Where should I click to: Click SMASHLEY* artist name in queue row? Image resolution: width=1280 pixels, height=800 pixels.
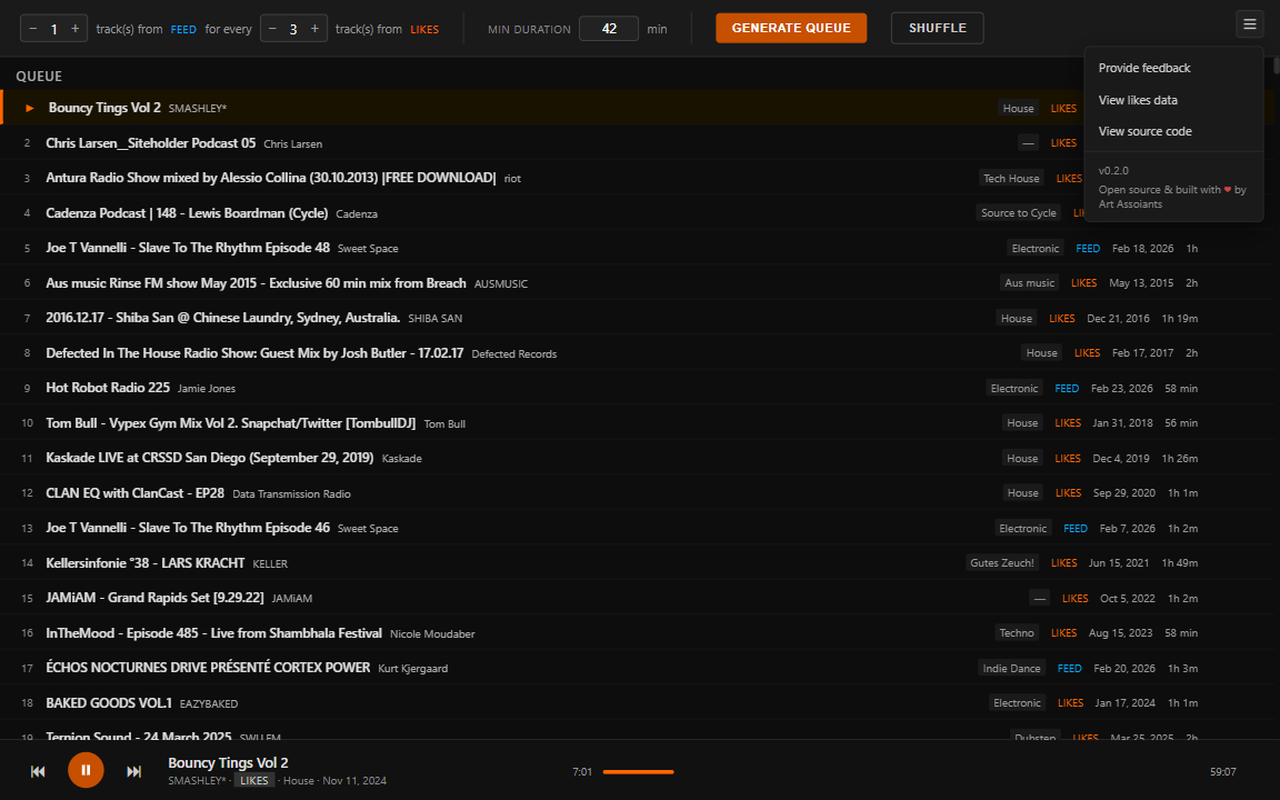198,108
